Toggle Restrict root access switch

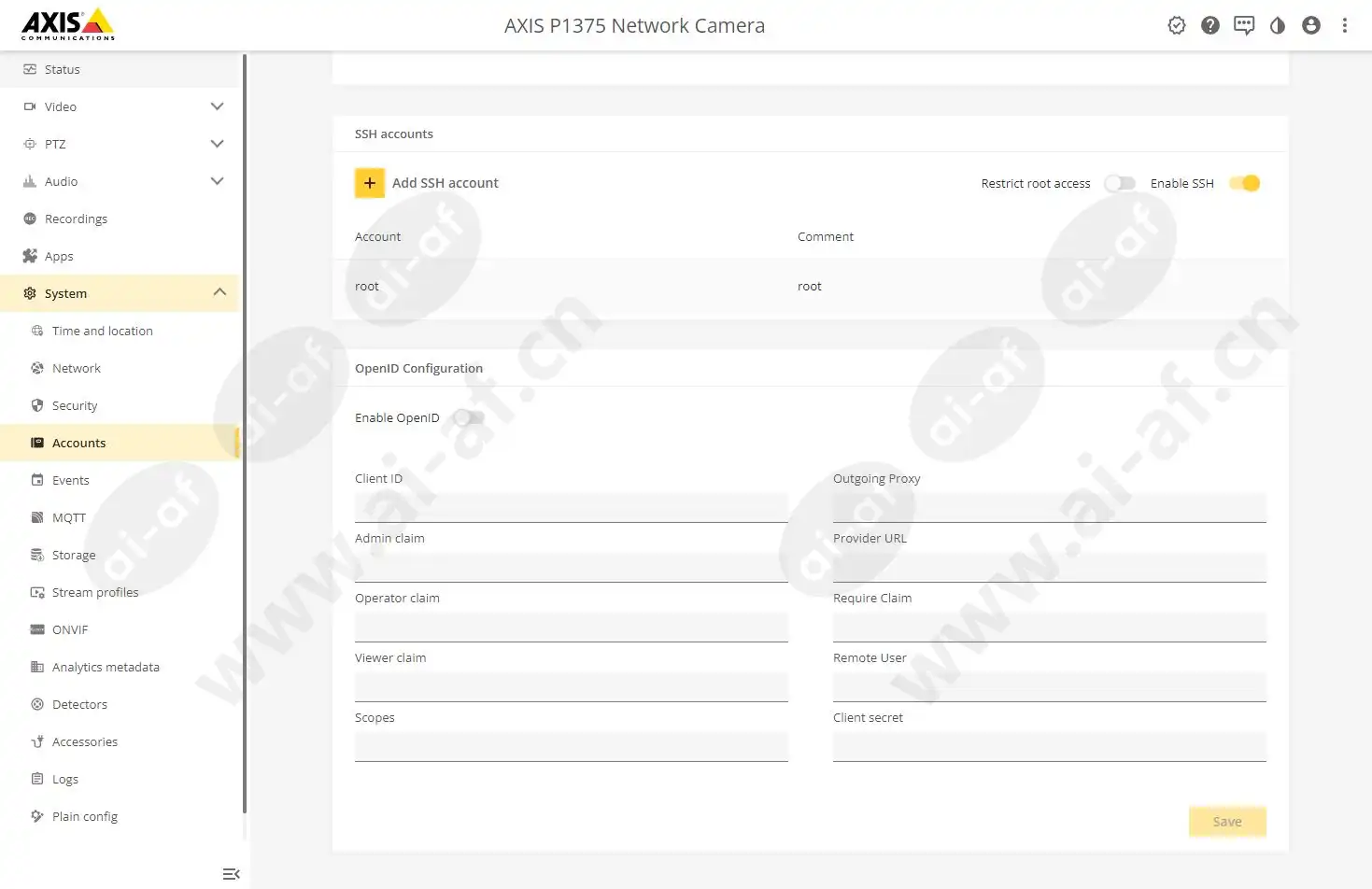1120,183
